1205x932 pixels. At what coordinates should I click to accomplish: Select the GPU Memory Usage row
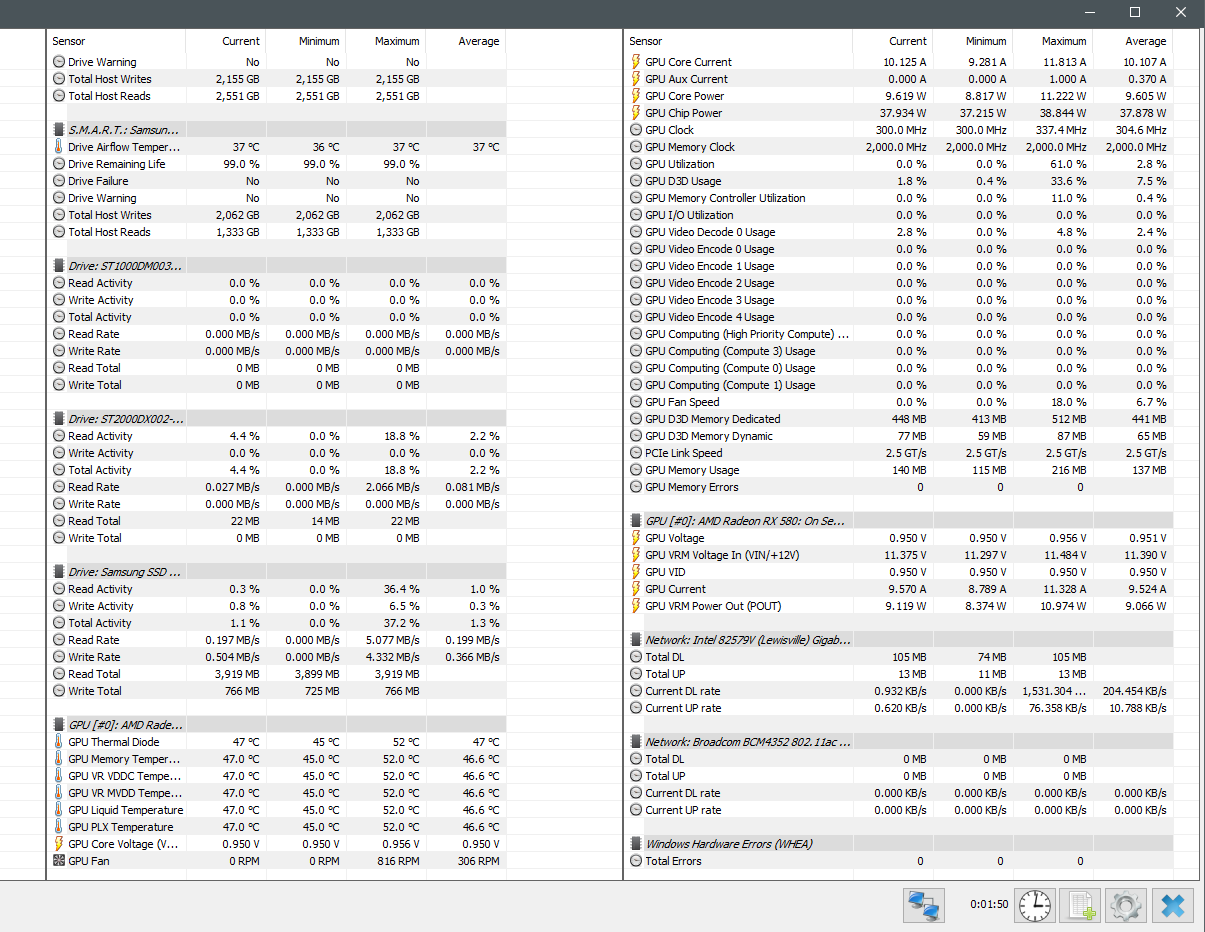(899, 470)
